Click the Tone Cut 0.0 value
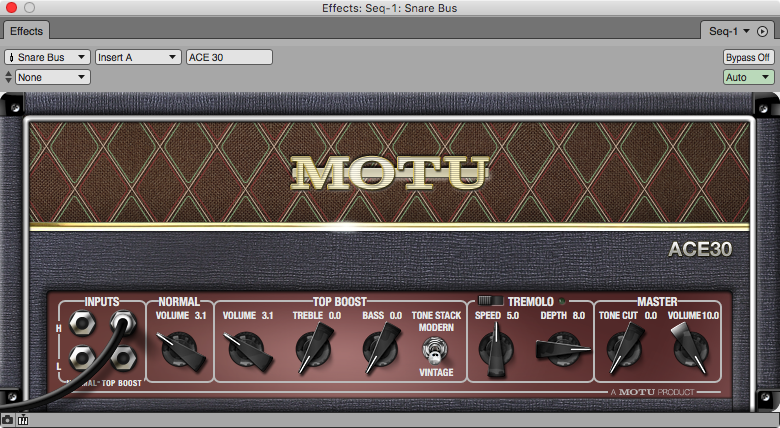The image size is (780, 428). coord(651,316)
